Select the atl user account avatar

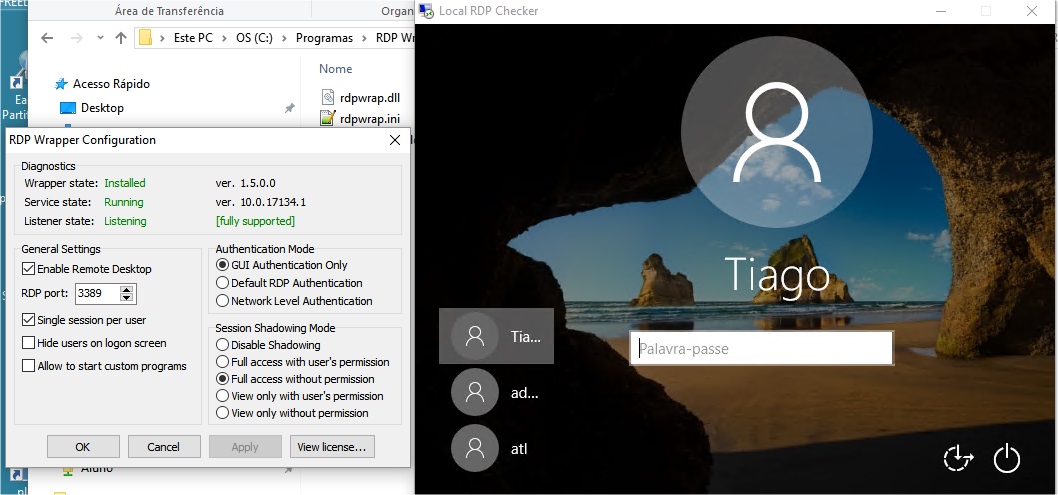pyautogui.click(x=475, y=448)
